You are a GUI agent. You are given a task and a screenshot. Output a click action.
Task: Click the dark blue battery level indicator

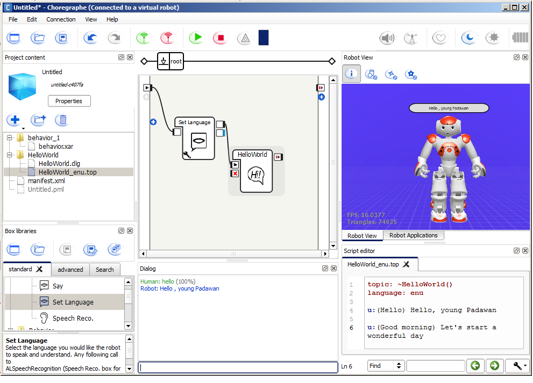pos(263,38)
